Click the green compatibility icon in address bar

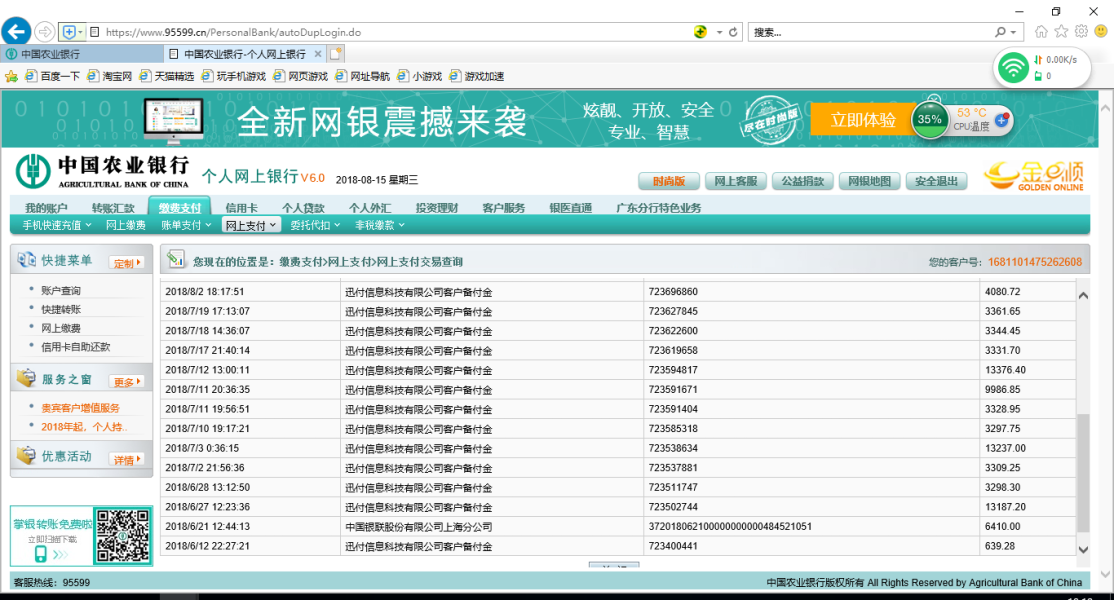click(701, 32)
